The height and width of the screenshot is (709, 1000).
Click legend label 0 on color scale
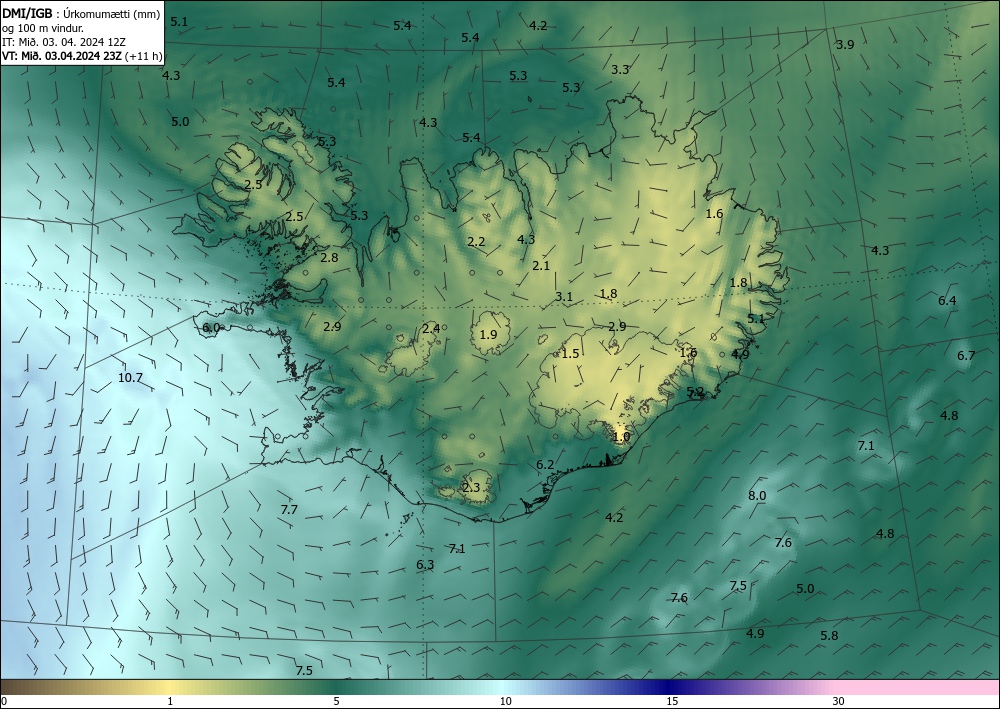click(4, 702)
